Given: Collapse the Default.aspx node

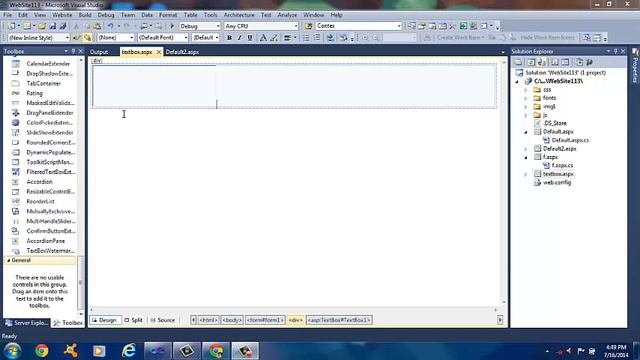Looking at the screenshot, I should click(526, 132).
